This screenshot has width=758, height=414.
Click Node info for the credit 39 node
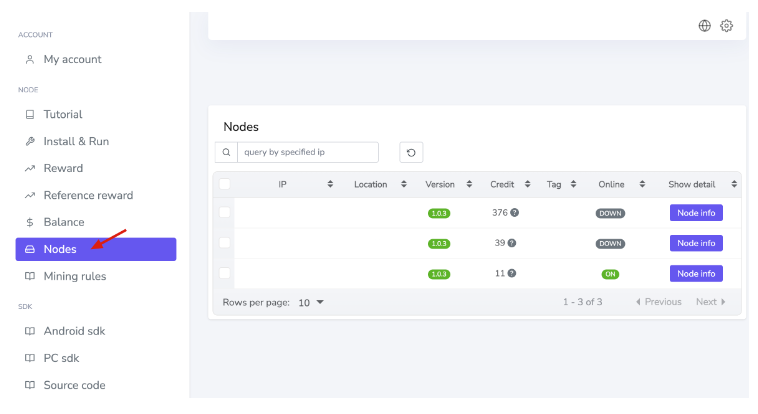[x=696, y=243]
